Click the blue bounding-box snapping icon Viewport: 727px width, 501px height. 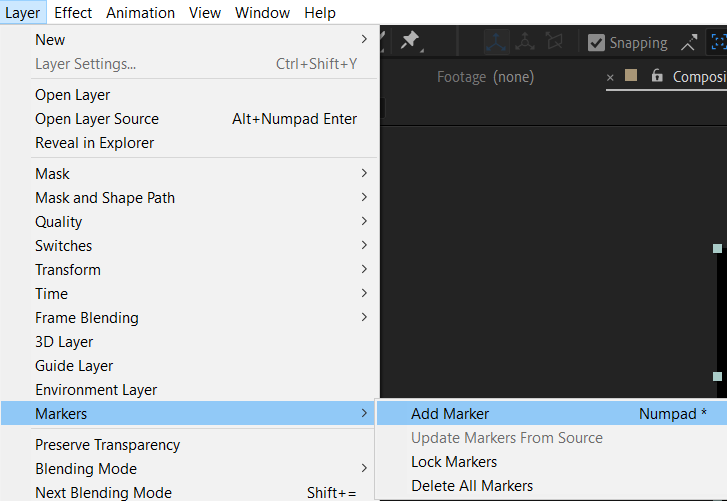point(718,42)
